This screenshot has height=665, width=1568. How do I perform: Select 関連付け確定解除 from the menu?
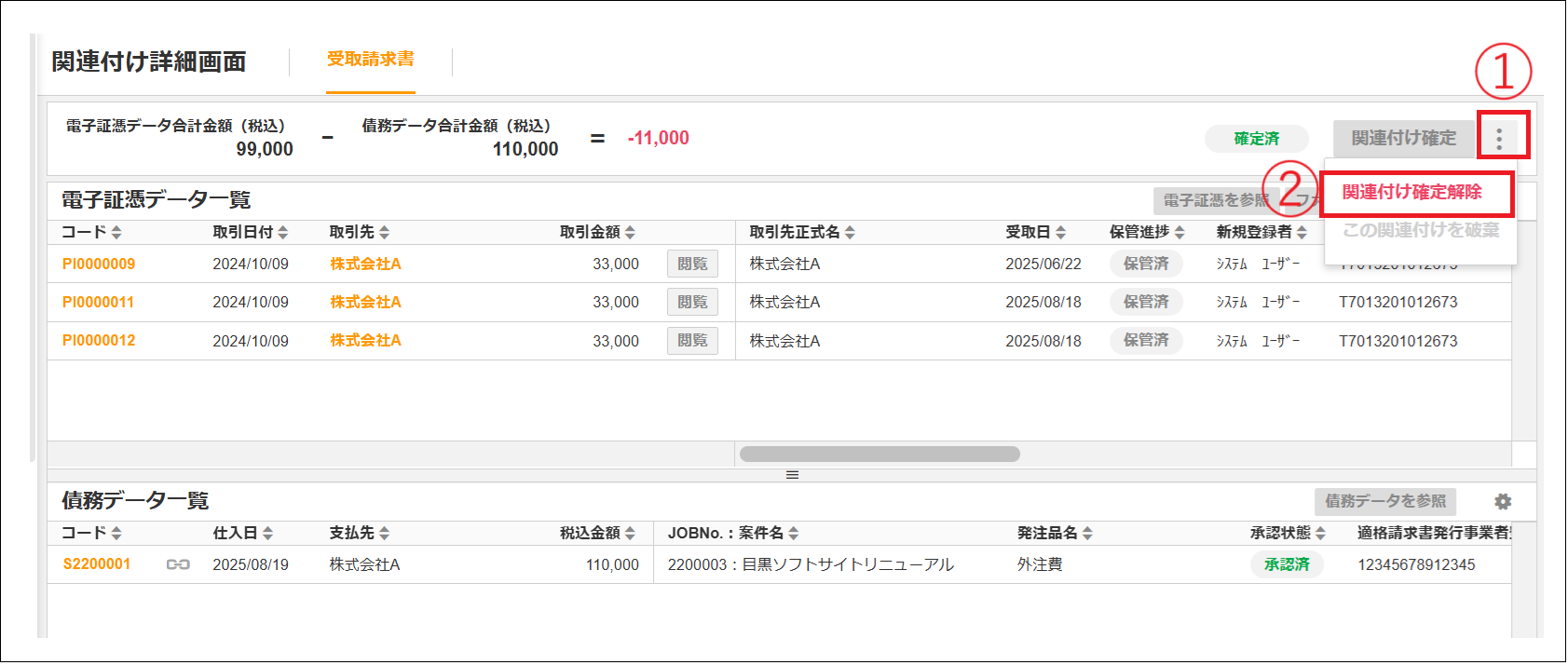(x=1411, y=193)
